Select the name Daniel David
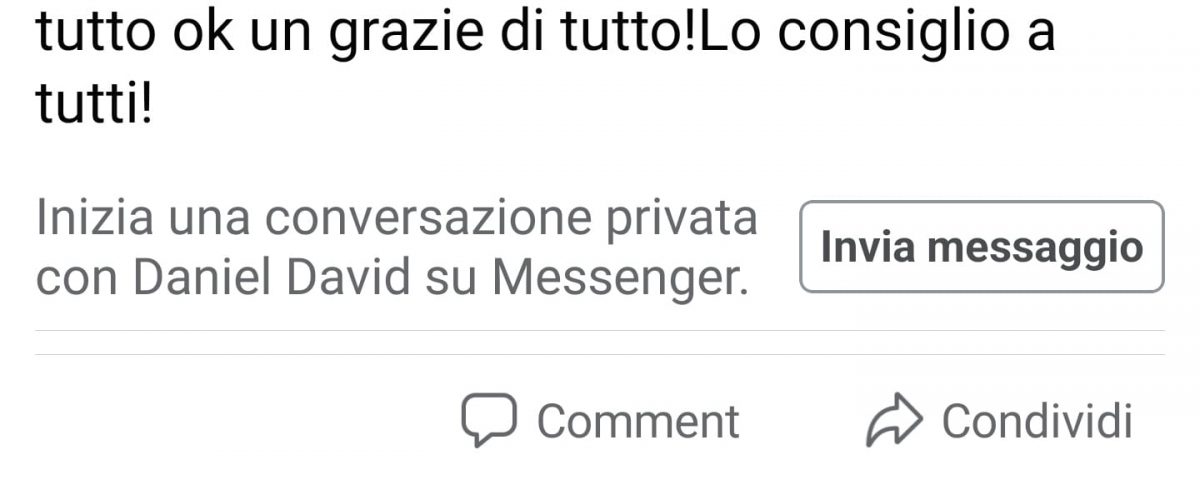The height and width of the screenshot is (480, 1200). [271, 280]
